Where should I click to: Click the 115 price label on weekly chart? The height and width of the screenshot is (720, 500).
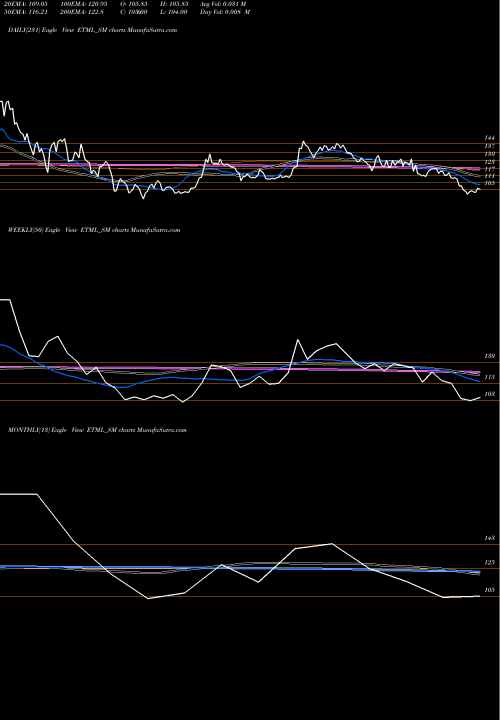489,377
